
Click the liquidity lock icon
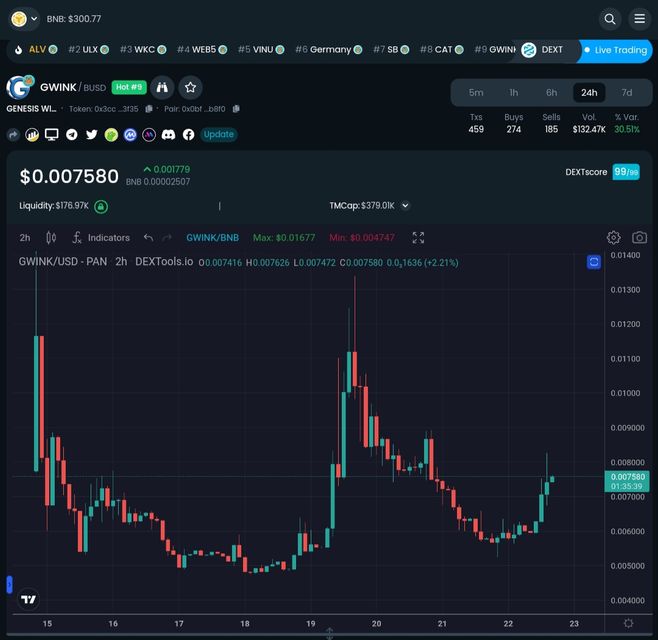[x=101, y=206]
